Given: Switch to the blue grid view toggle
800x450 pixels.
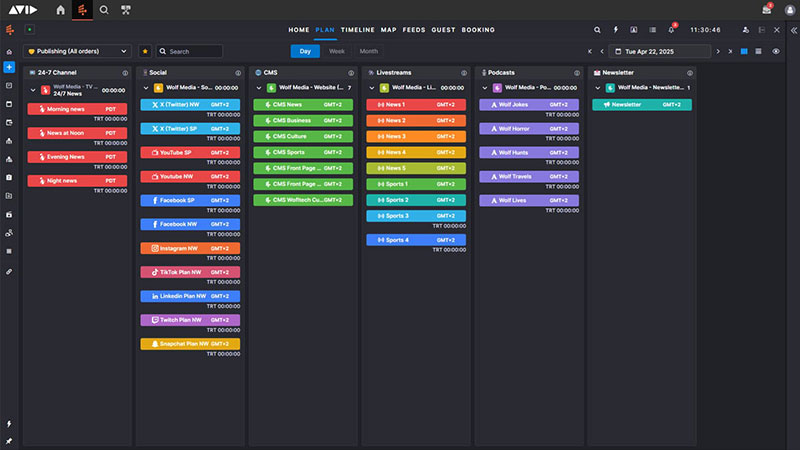Looking at the screenshot, I should coord(744,51).
